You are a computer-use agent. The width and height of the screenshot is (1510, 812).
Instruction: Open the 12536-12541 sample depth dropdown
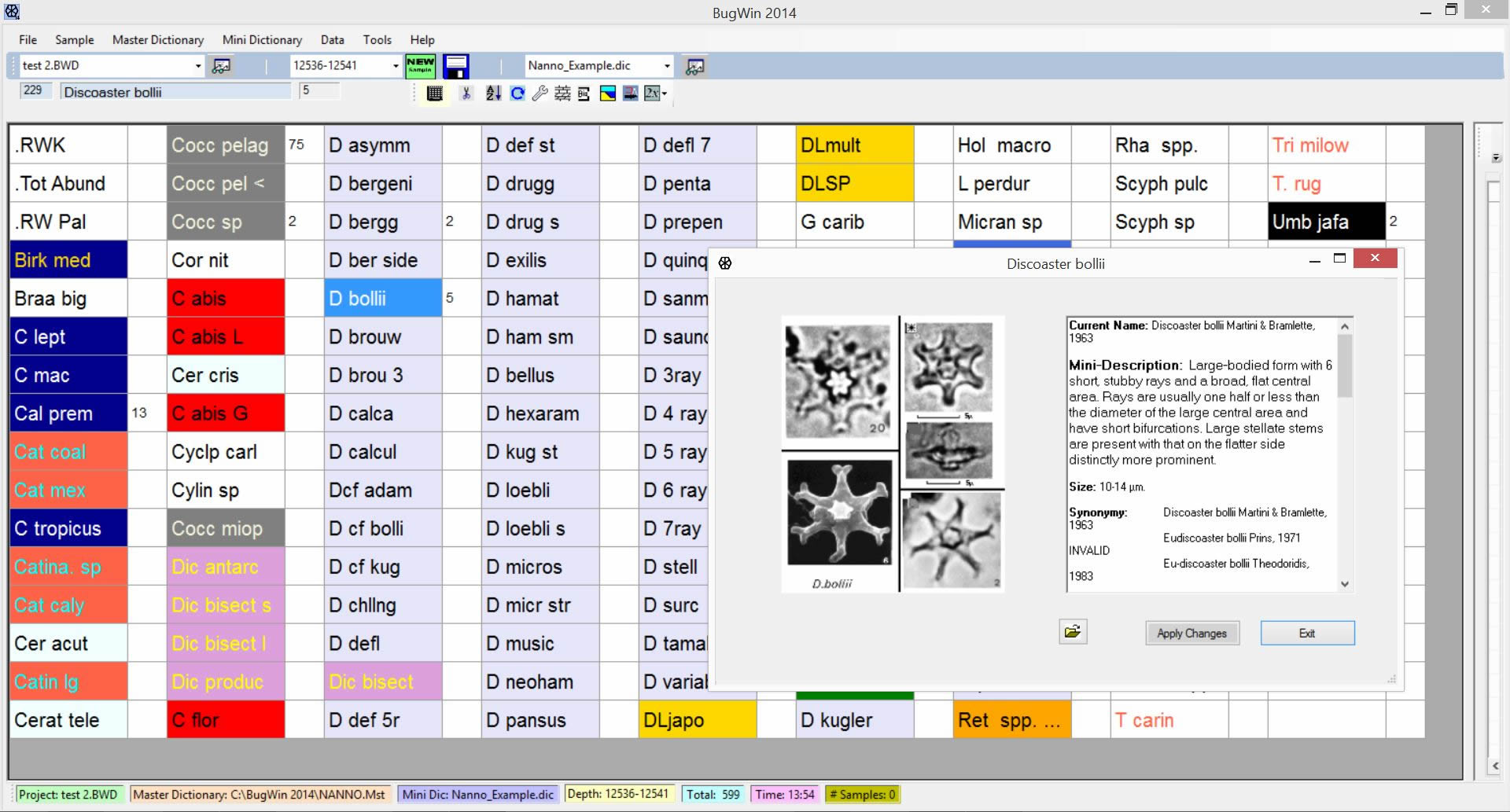396,66
